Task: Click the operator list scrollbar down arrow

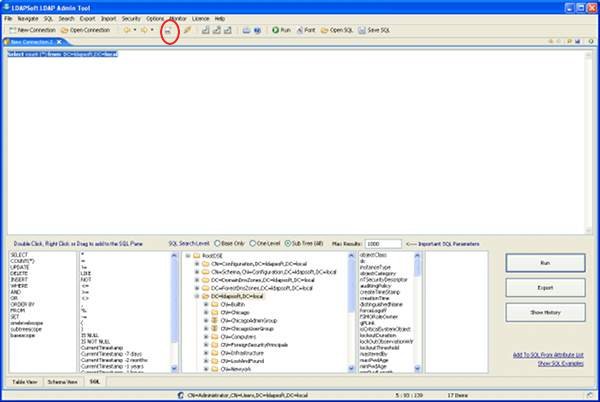Action: [174, 369]
